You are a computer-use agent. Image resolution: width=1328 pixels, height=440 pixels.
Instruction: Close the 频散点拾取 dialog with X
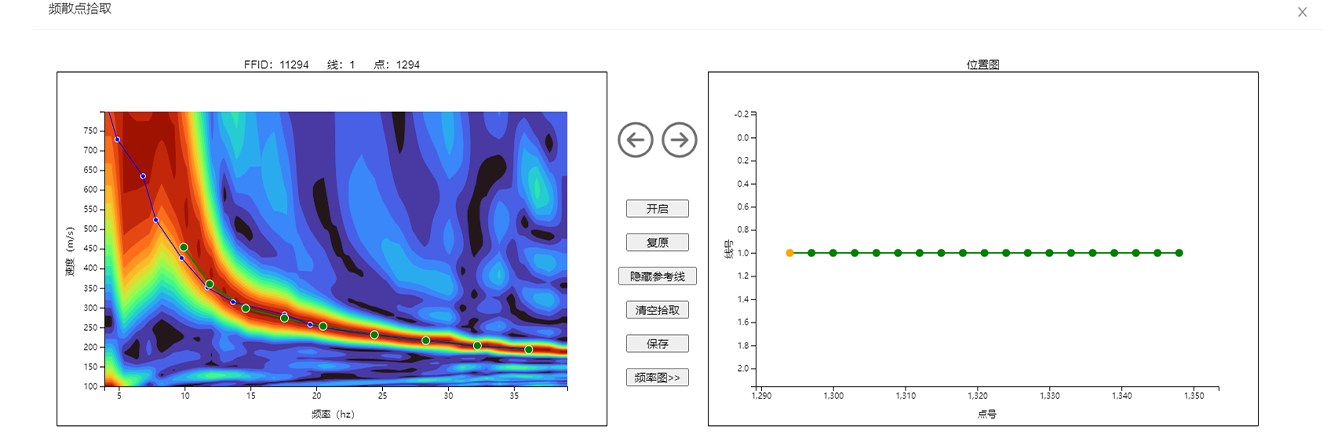[x=1302, y=12]
